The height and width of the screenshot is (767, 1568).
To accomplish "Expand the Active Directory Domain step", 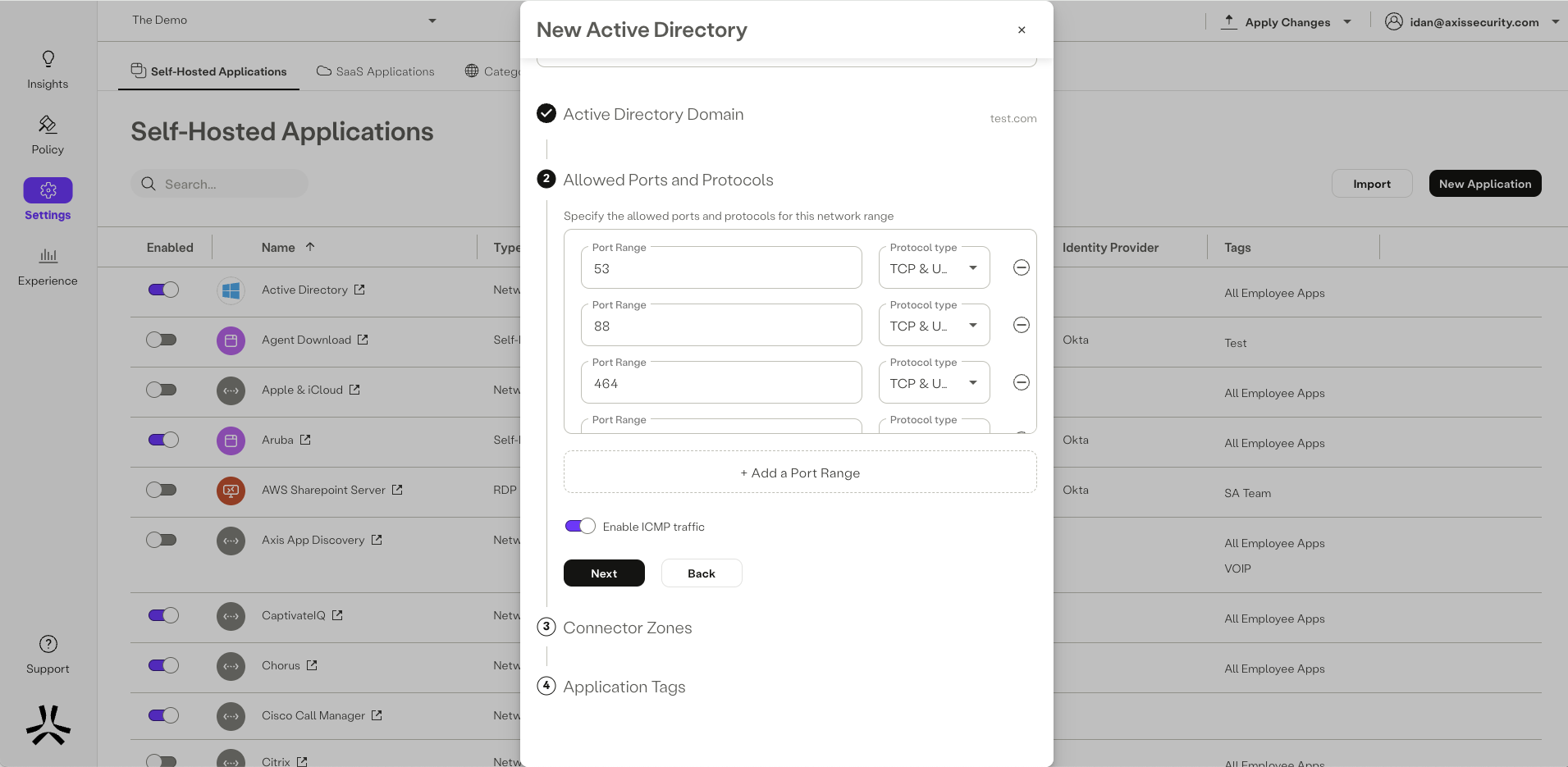I will pos(653,114).
